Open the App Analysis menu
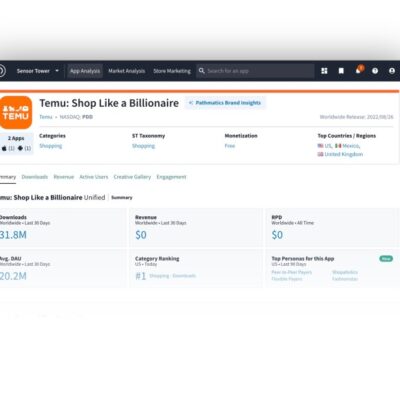Viewport: 400px width, 400px height. (85, 71)
